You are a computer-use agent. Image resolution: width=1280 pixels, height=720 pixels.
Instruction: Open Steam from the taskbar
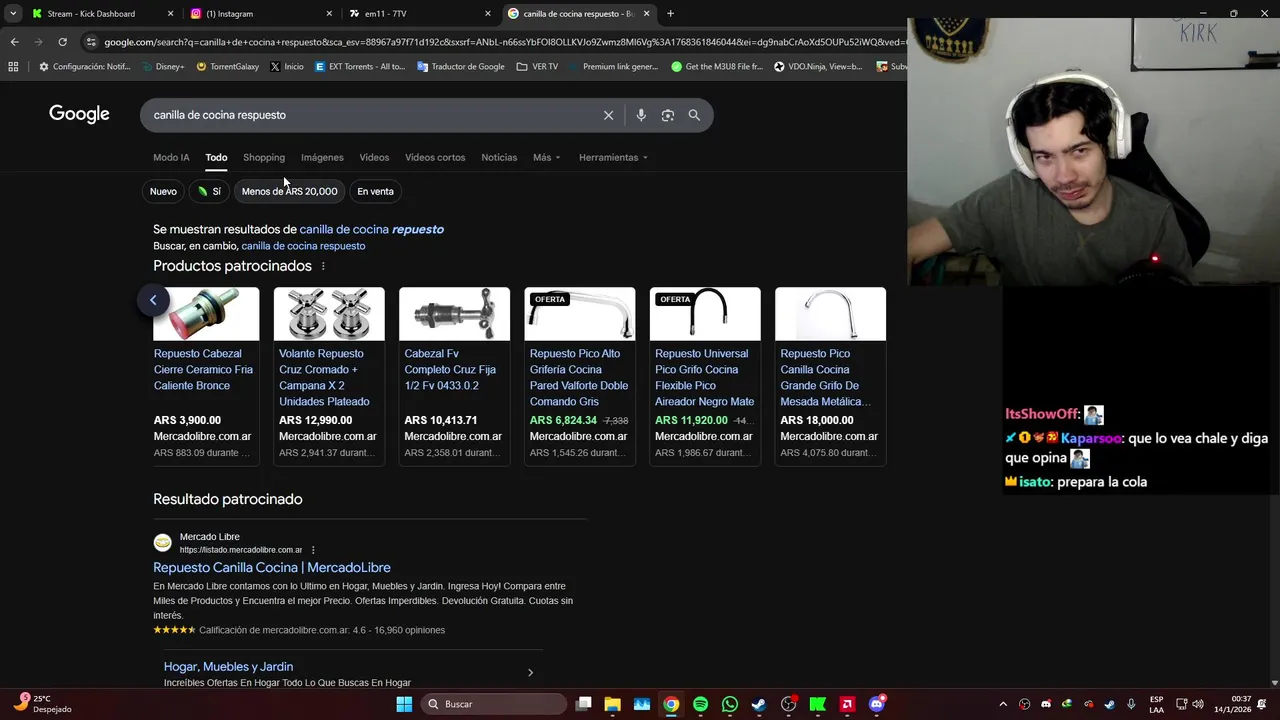759,704
